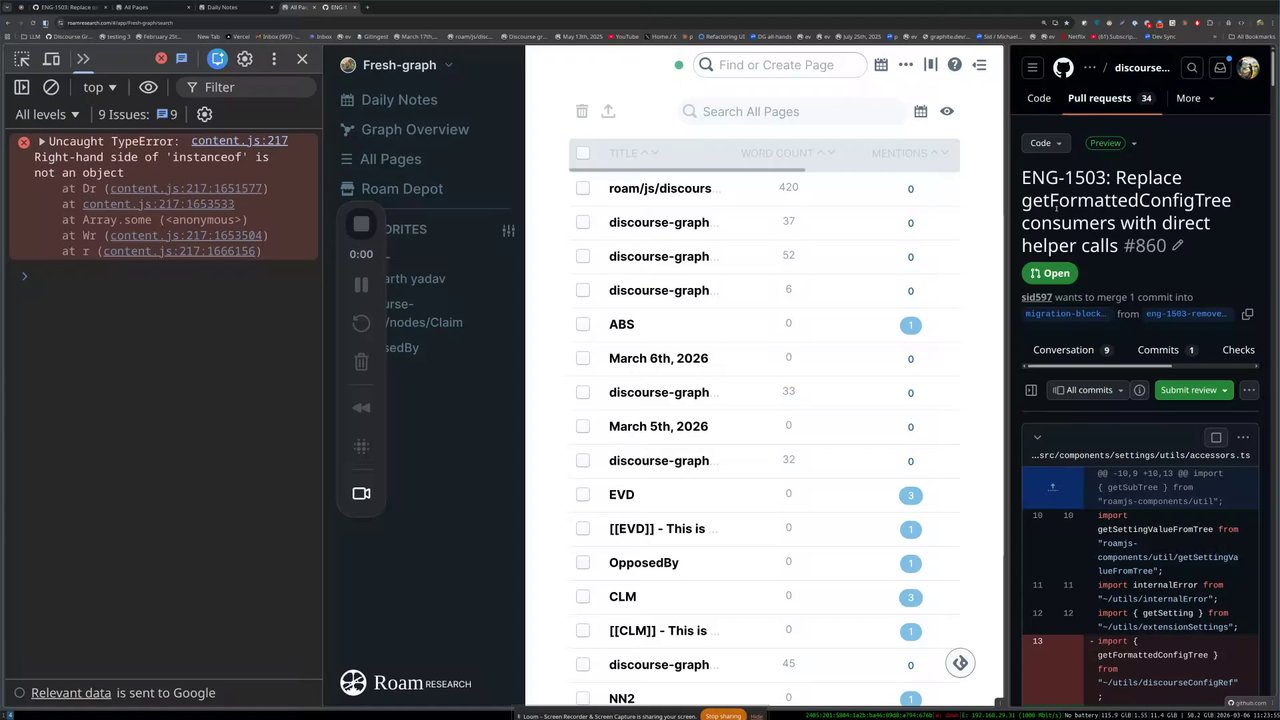1280x720 pixels.
Task: Toggle the eye visibility icon by search bar
Action: pyautogui.click(x=947, y=111)
